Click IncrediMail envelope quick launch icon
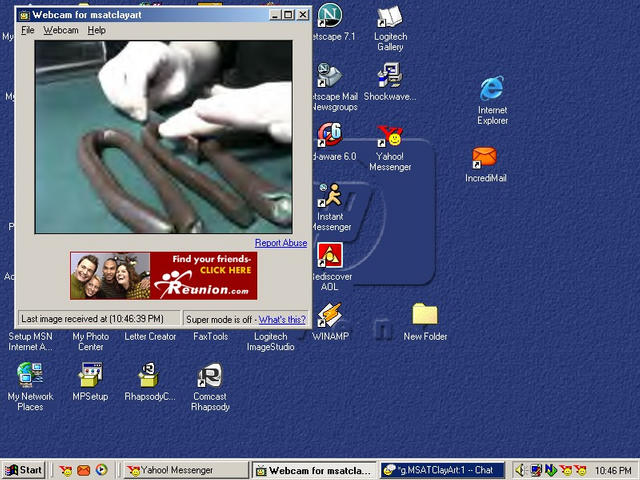Image resolution: width=640 pixels, height=480 pixels. [x=84, y=470]
